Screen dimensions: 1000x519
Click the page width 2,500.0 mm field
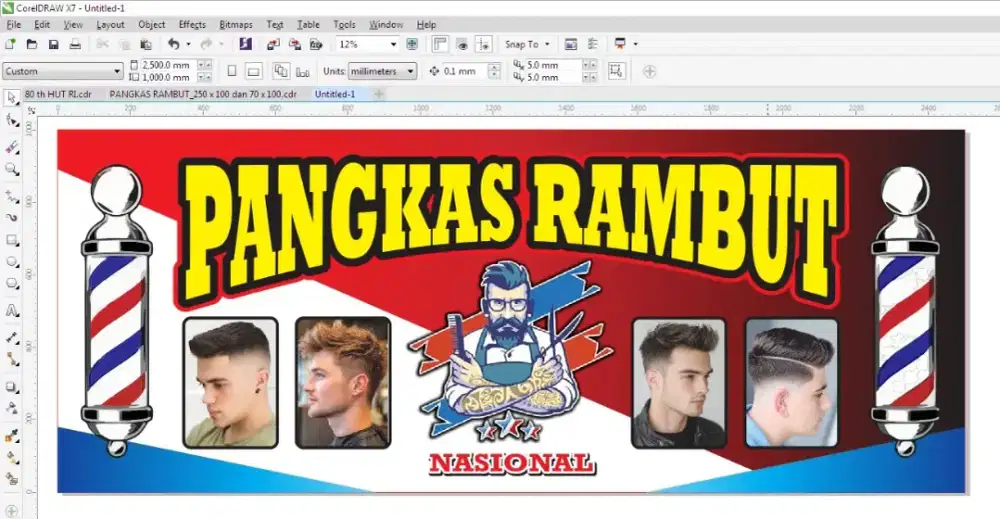coord(166,65)
